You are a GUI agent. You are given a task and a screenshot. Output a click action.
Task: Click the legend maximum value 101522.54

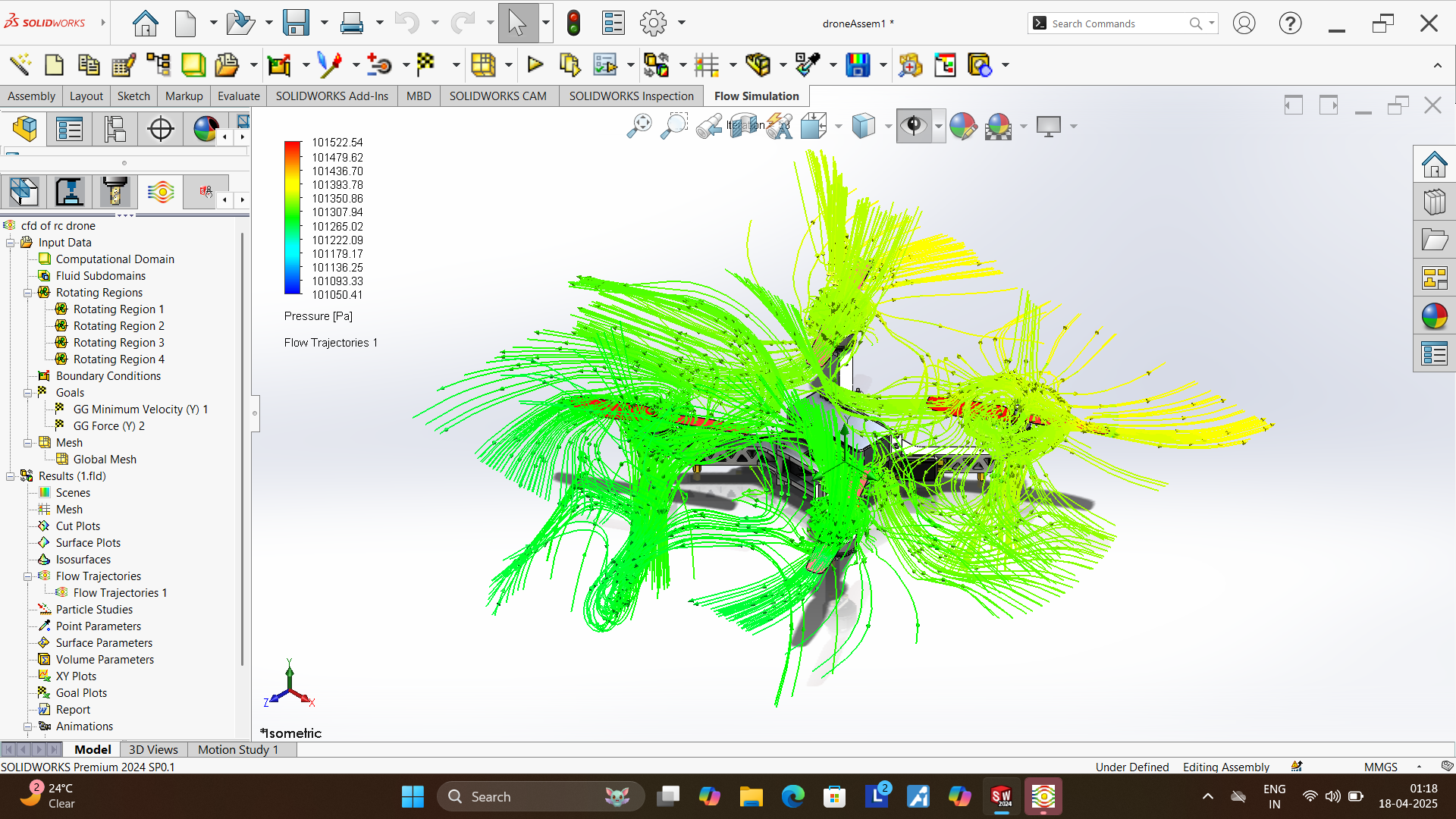point(337,143)
